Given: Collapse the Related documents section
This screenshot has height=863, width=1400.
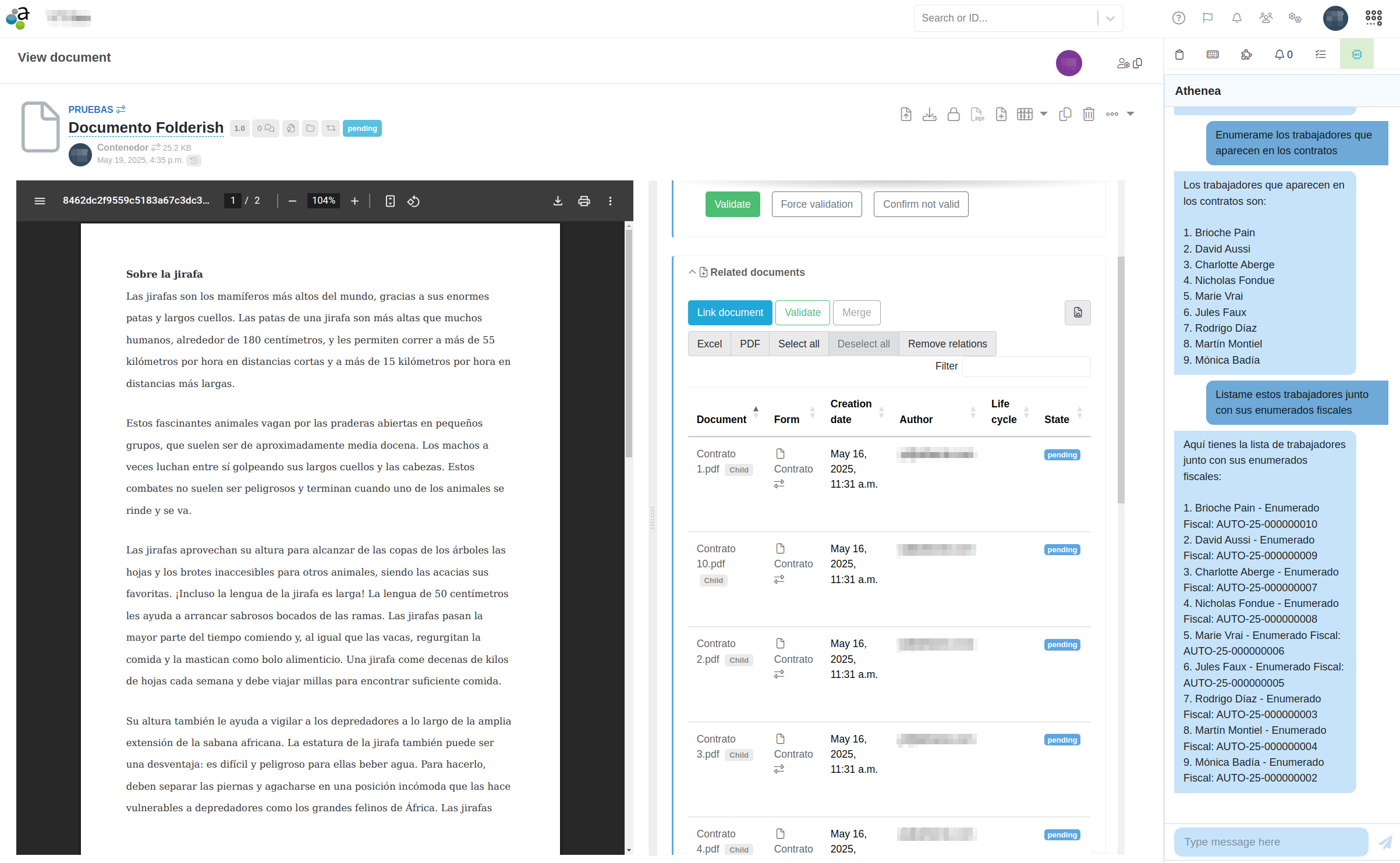Looking at the screenshot, I should [692, 272].
